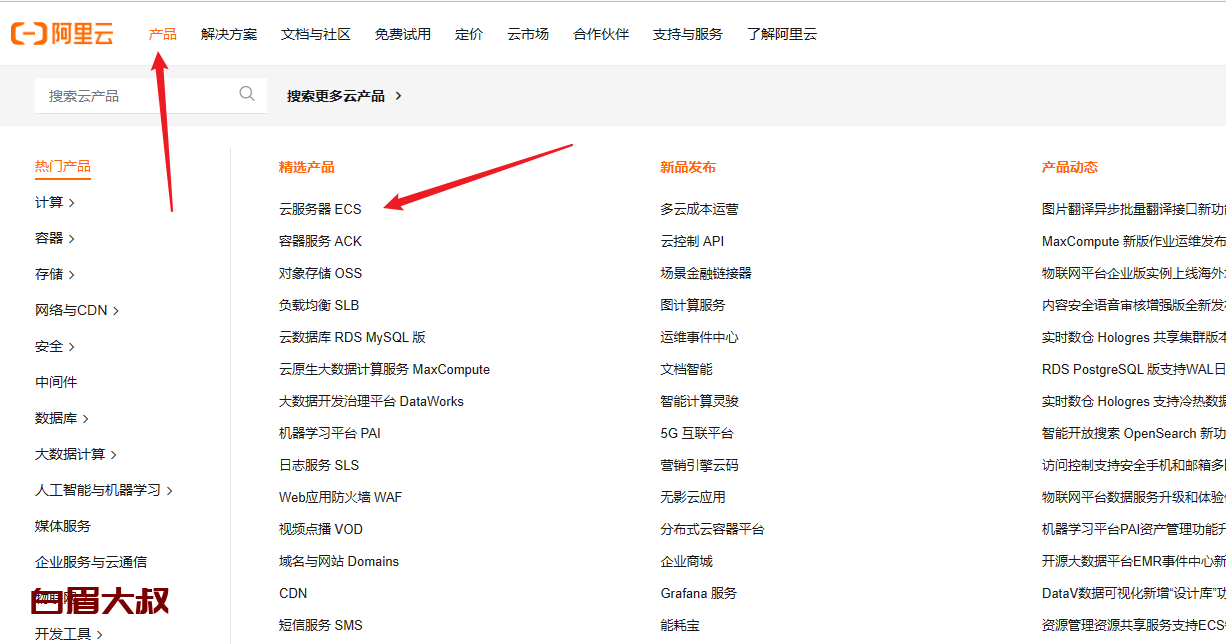
Task: Expand the 网络与CDN category
Action: click(77, 310)
